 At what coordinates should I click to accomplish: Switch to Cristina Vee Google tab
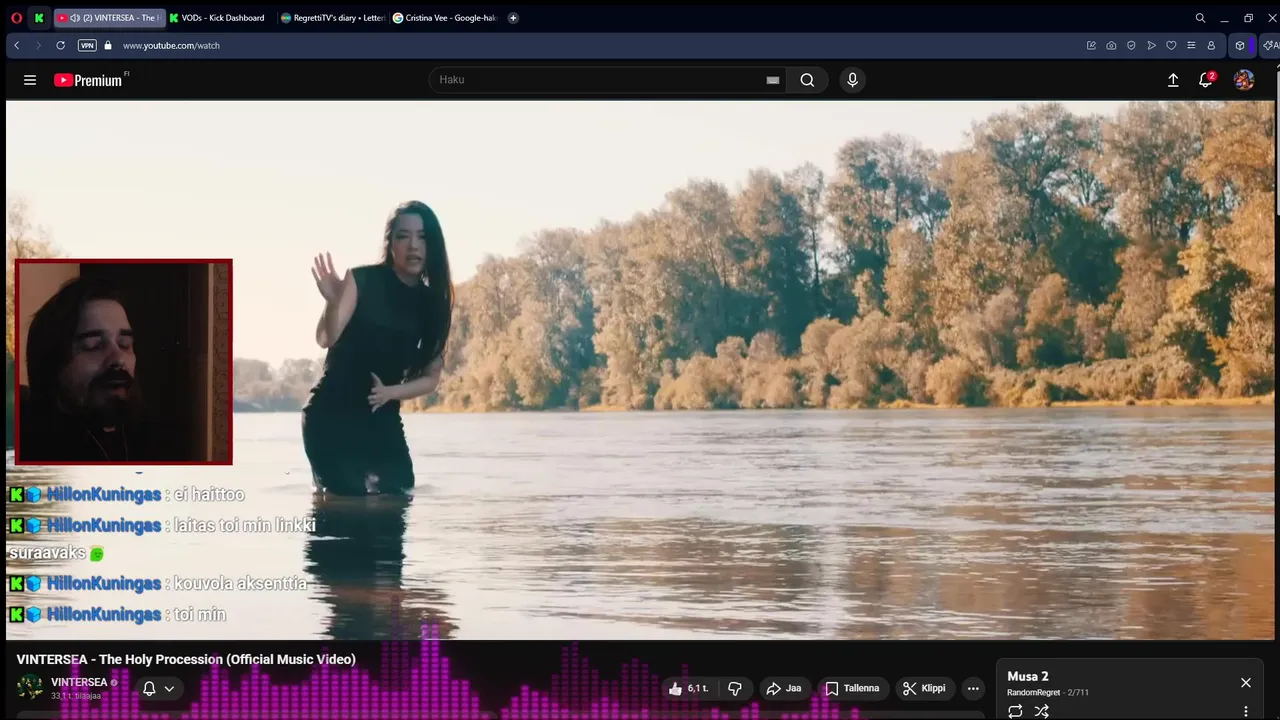(445, 18)
